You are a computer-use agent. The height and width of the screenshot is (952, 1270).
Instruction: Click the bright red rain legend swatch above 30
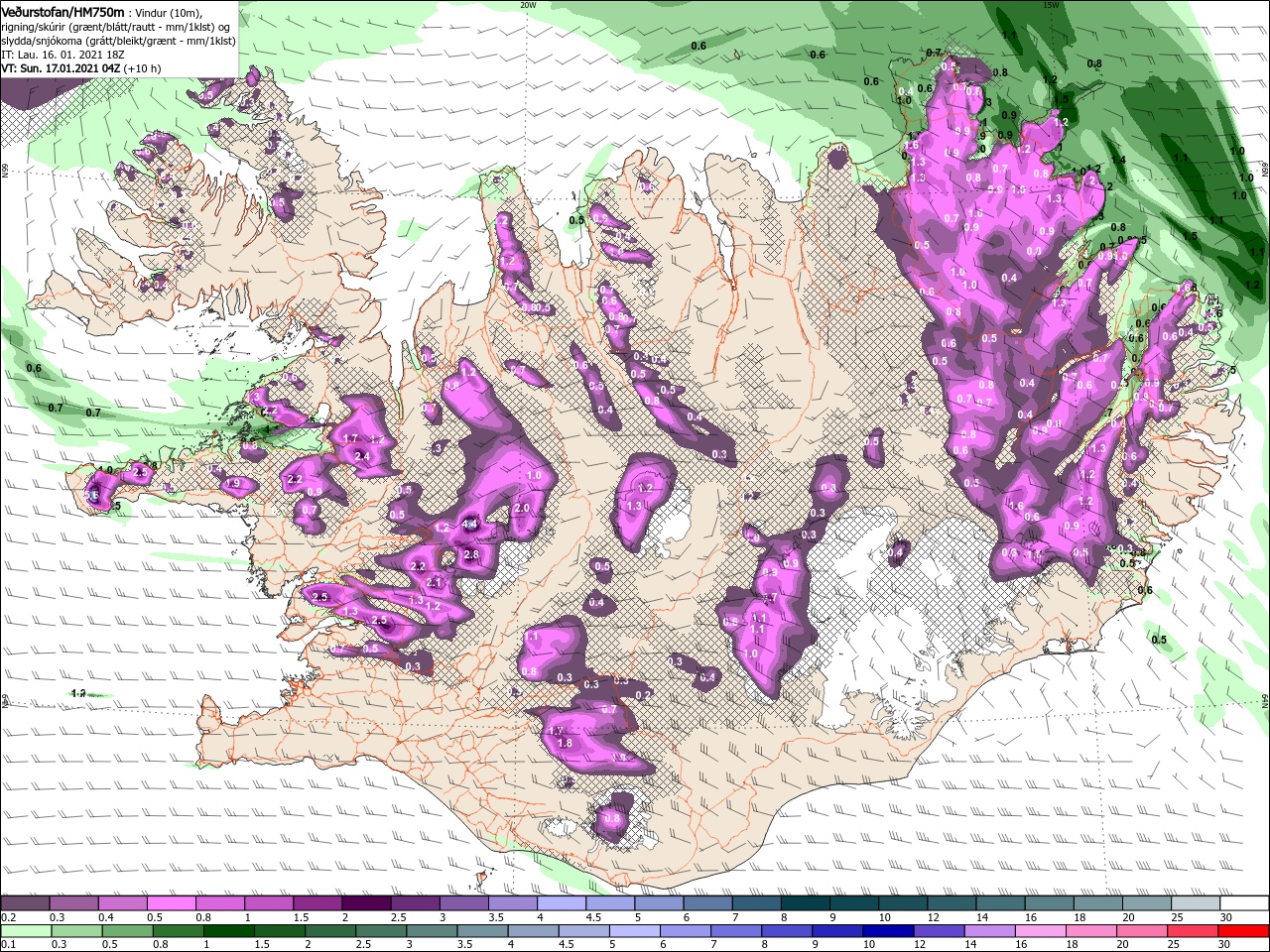1244,931
